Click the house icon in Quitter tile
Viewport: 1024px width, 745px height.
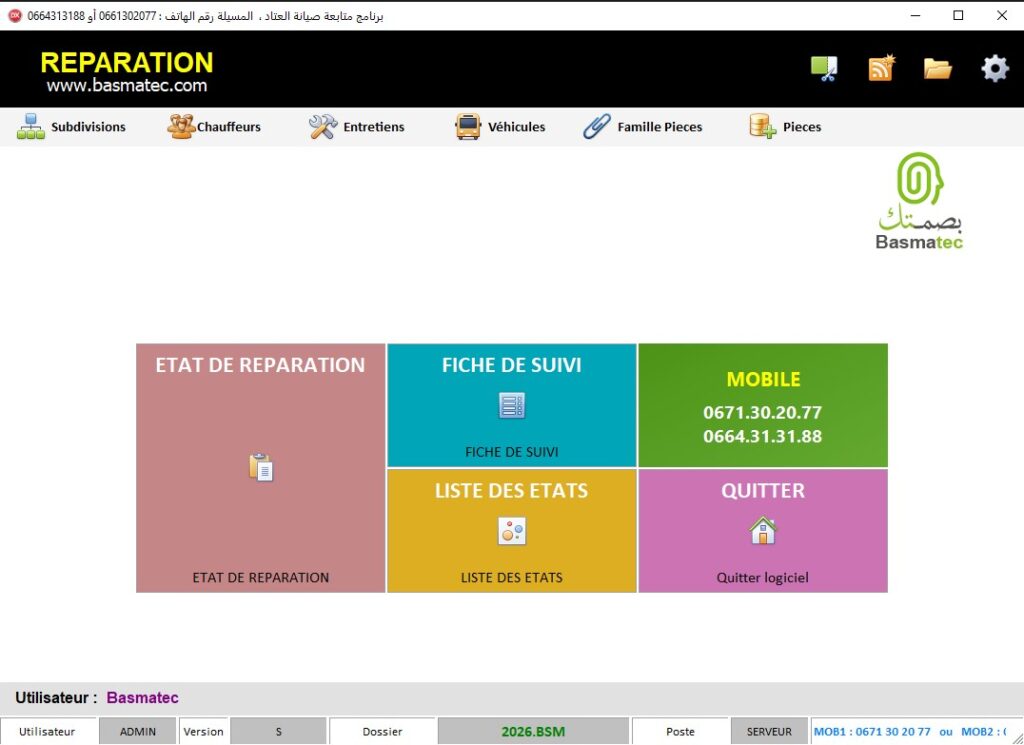point(762,530)
